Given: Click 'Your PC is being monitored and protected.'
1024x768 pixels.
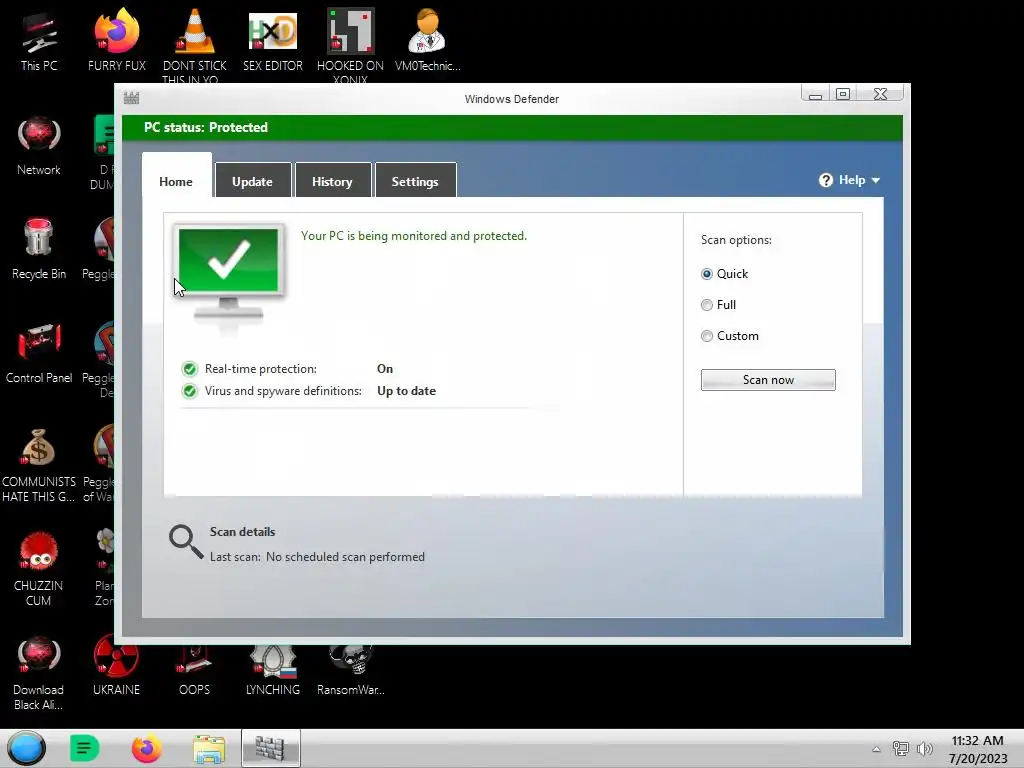Looking at the screenshot, I should [413, 236].
